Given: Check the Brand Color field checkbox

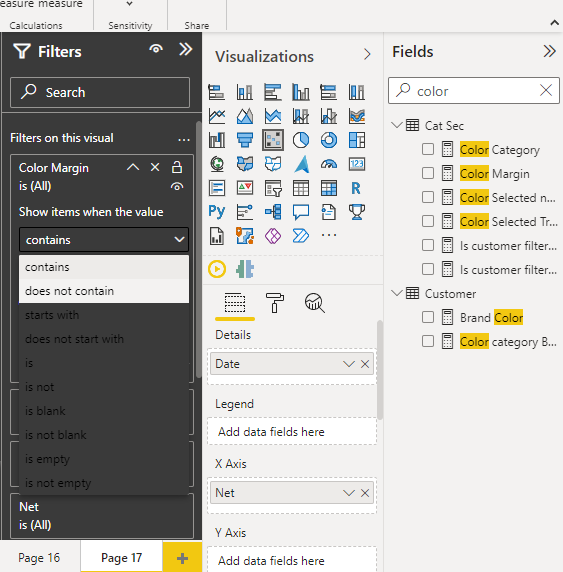Looking at the screenshot, I should point(428,317).
